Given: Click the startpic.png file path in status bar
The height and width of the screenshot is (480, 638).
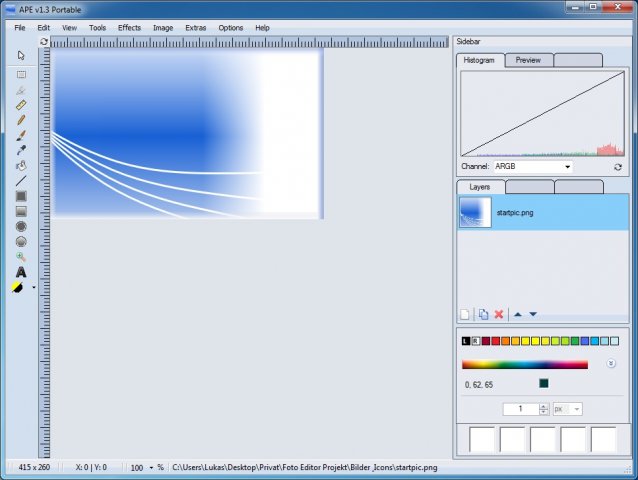Looking at the screenshot, I should [x=305, y=467].
